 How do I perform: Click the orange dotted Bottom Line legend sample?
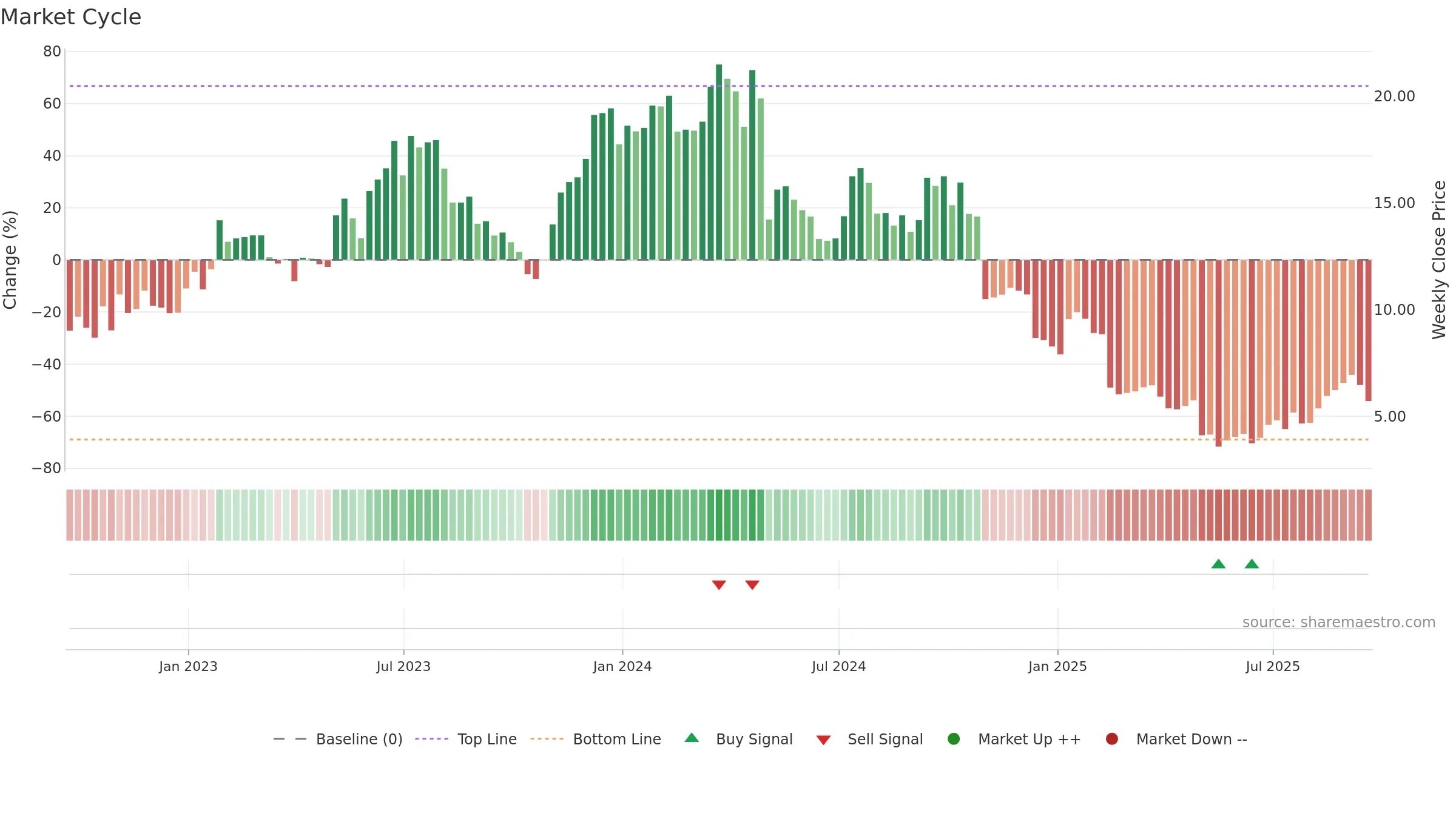[x=547, y=739]
